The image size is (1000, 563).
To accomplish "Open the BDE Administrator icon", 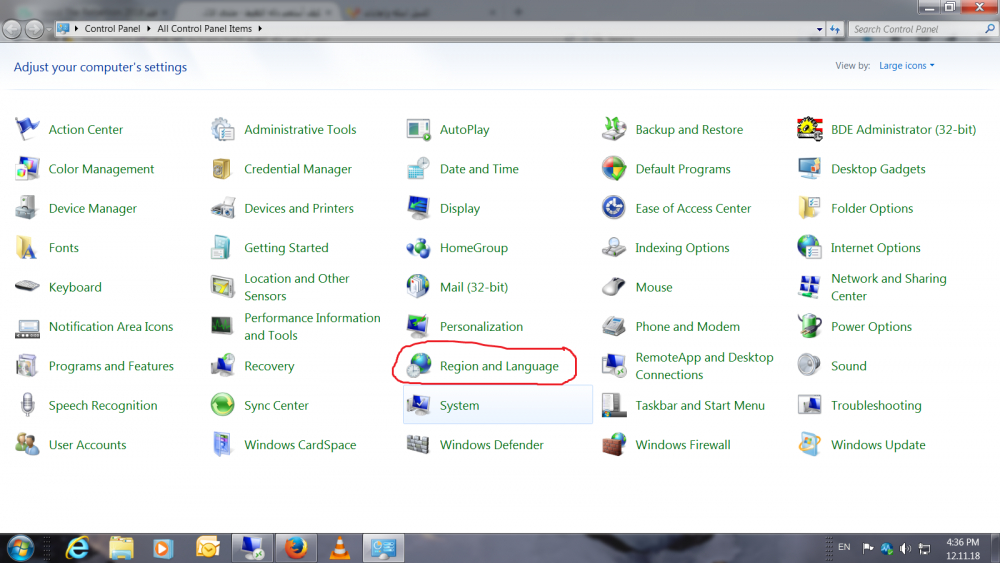I will point(809,129).
